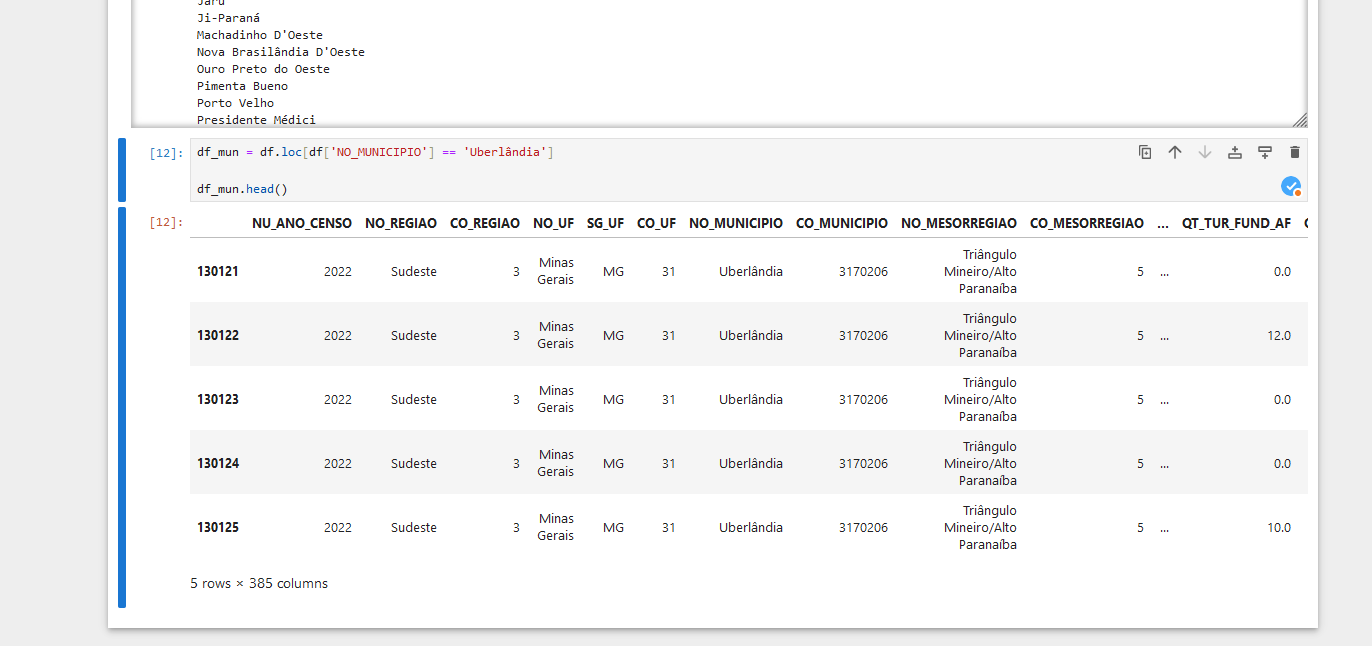Insert a cell above using toolbar icon
The width and height of the screenshot is (1372, 646).
1235,152
